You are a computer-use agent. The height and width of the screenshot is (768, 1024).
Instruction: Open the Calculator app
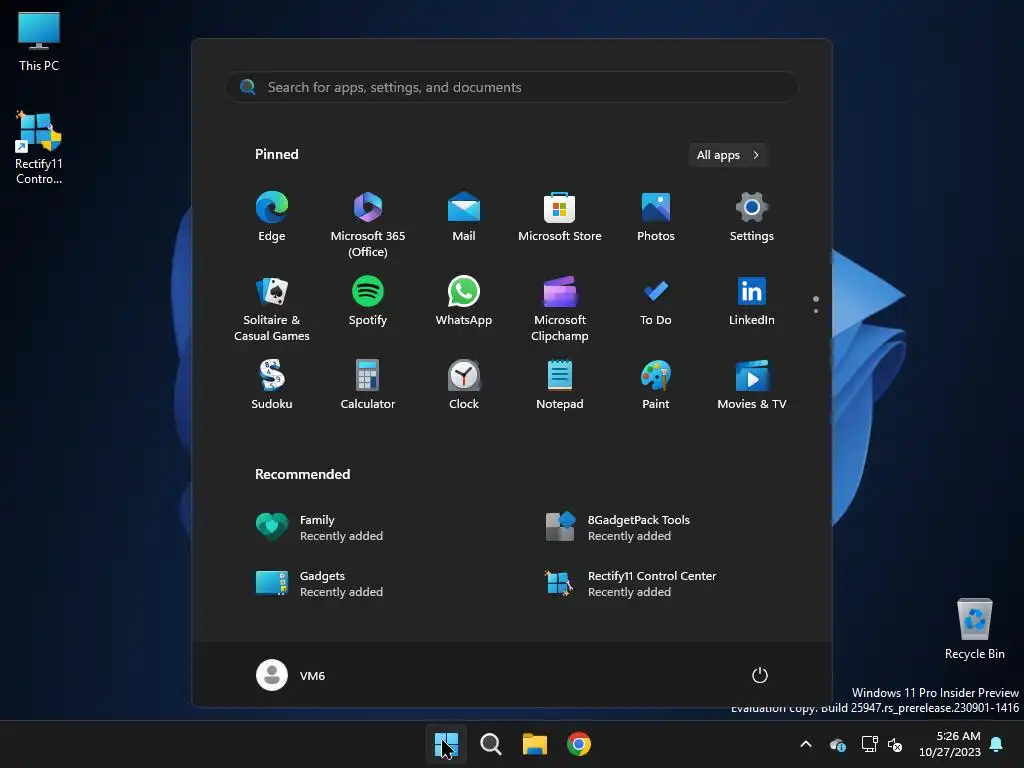click(368, 385)
